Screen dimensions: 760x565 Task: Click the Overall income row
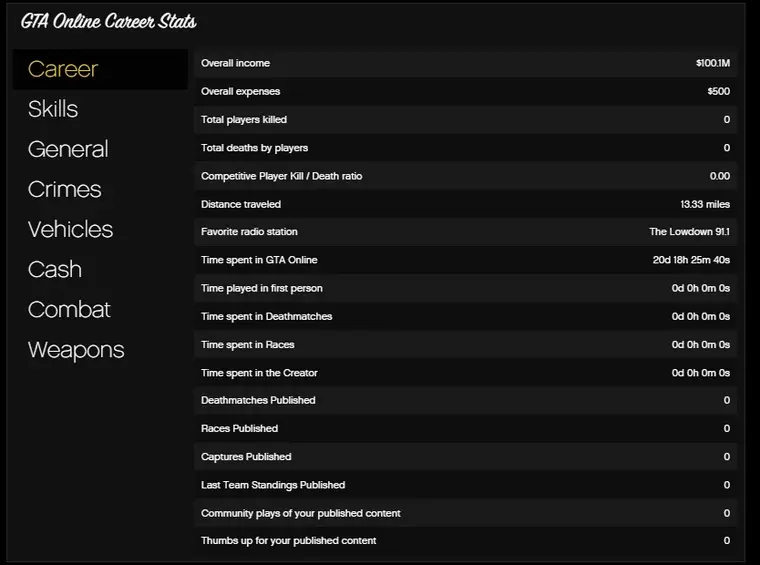(x=465, y=63)
